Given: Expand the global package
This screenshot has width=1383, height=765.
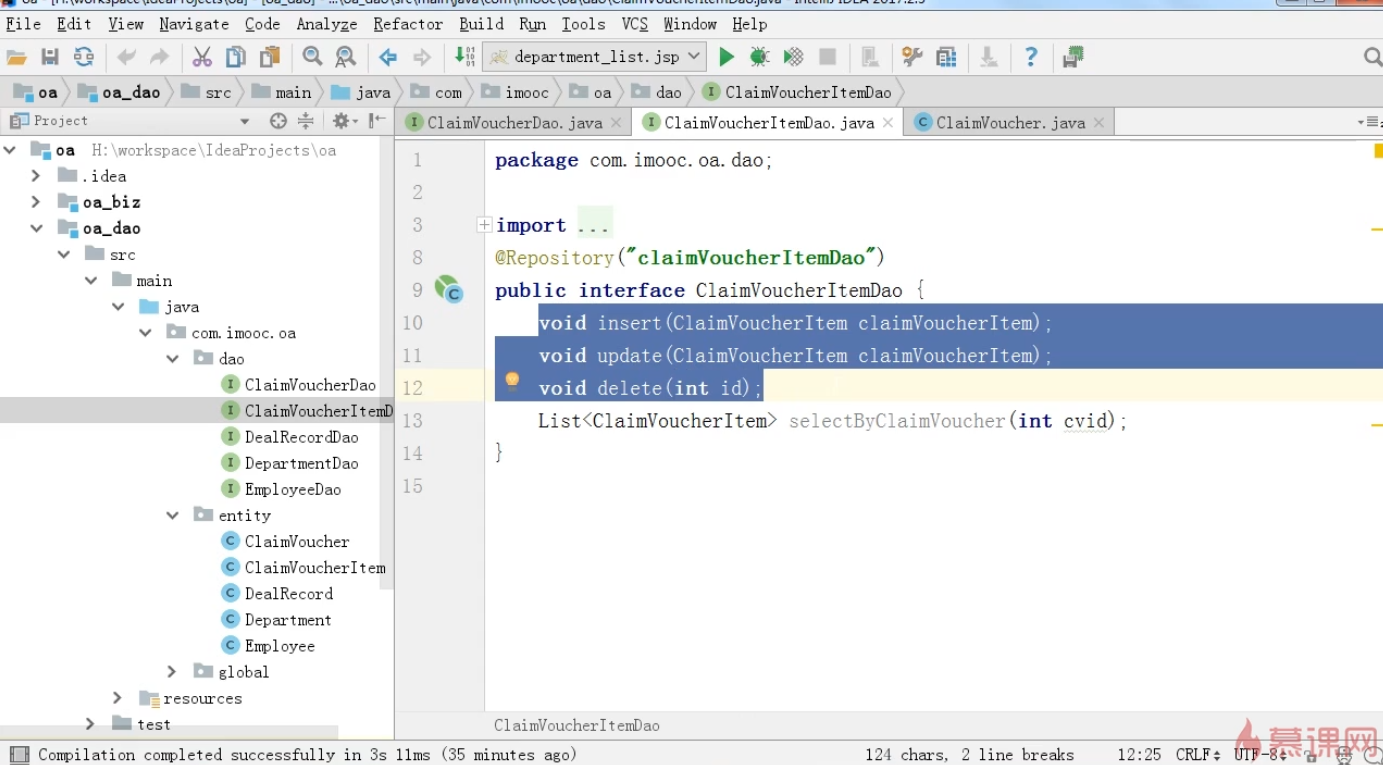Looking at the screenshot, I should pyautogui.click(x=172, y=672).
